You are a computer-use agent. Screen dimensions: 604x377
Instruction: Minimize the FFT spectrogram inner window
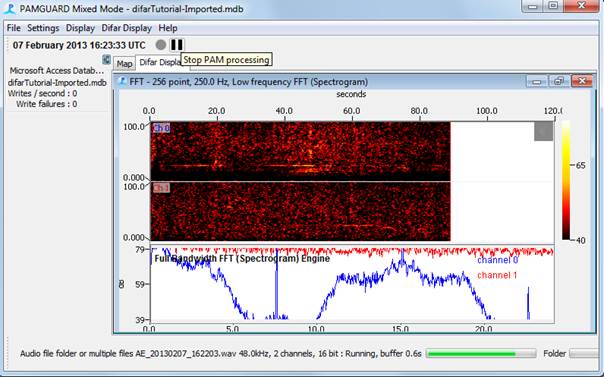coord(537,81)
